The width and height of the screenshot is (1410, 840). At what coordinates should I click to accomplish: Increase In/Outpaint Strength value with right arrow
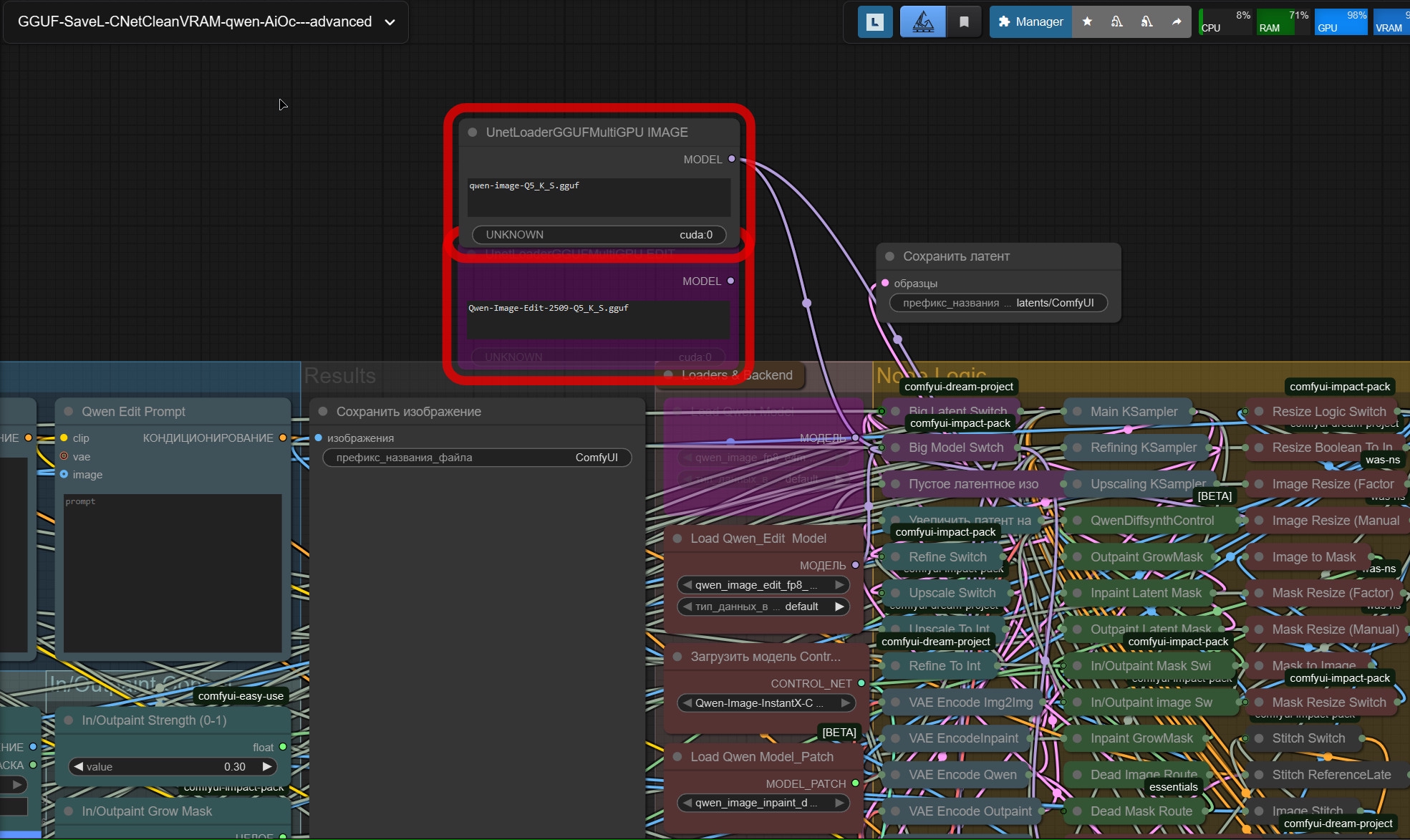point(267,766)
